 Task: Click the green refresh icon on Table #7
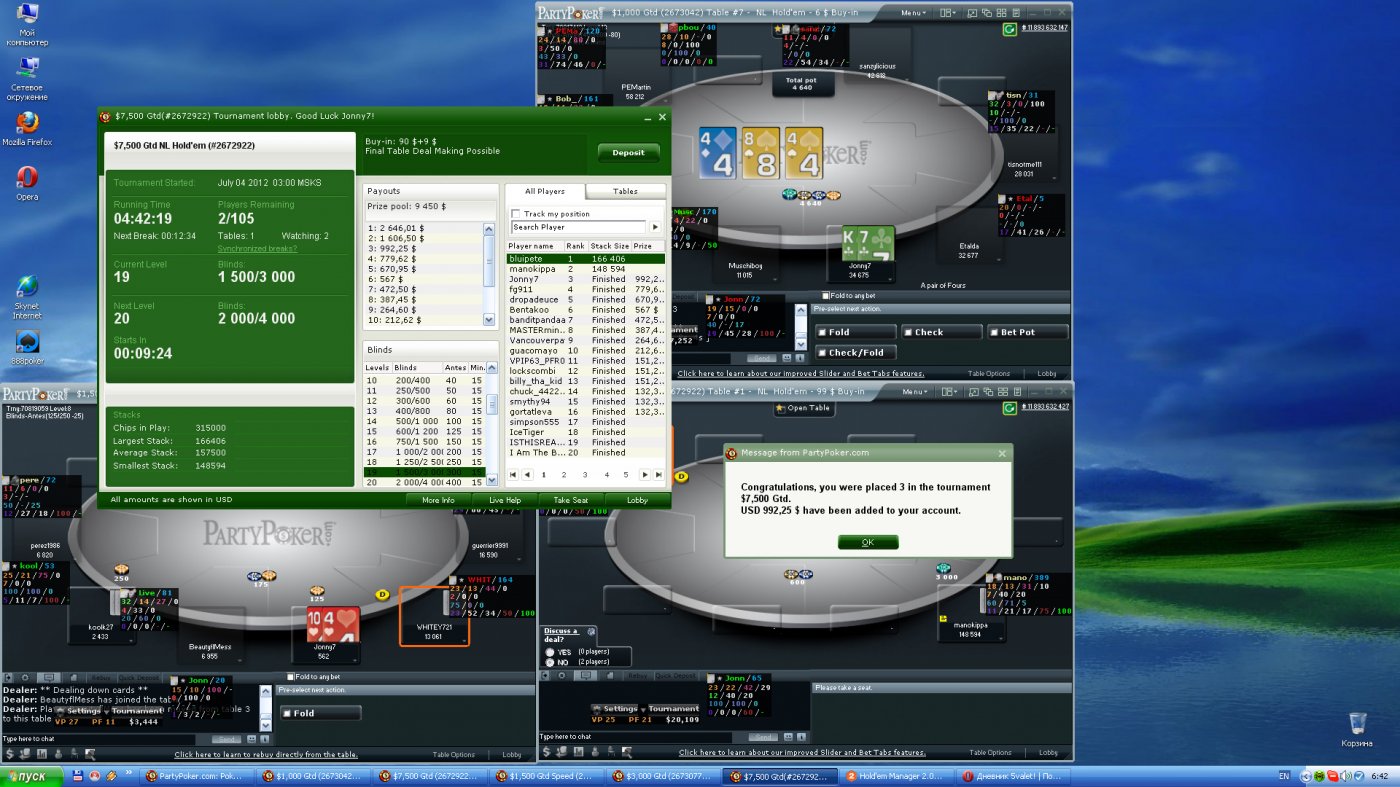click(x=1009, y=29)
